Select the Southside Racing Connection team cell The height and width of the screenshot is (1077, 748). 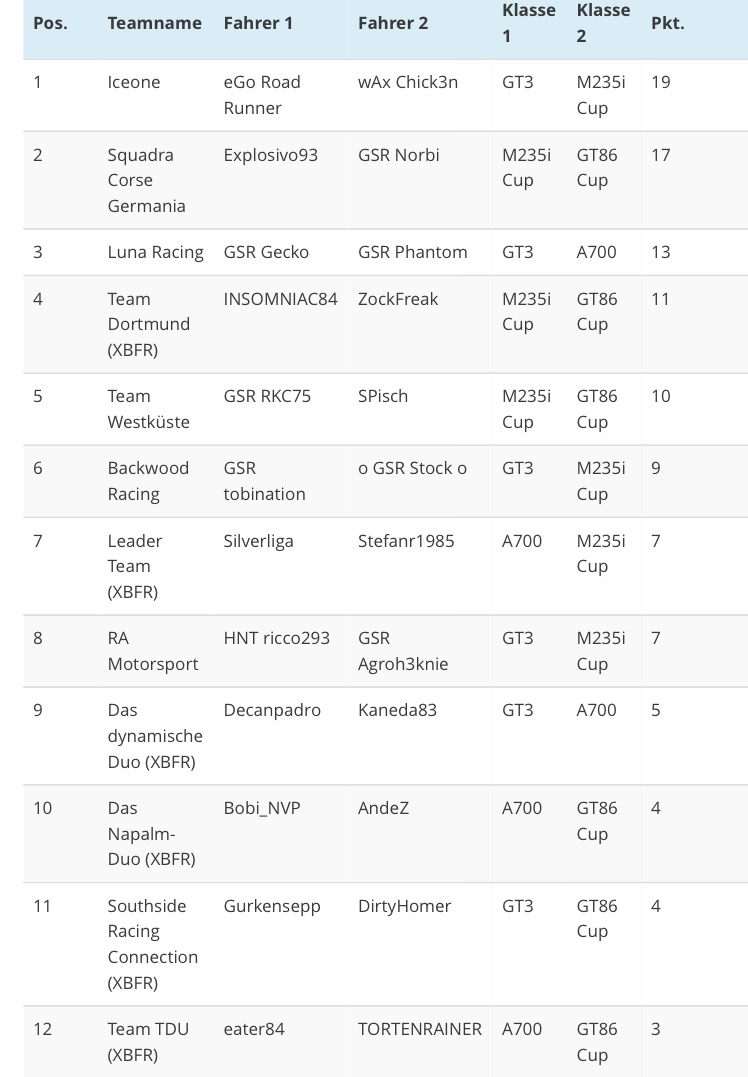coord(152,944)
